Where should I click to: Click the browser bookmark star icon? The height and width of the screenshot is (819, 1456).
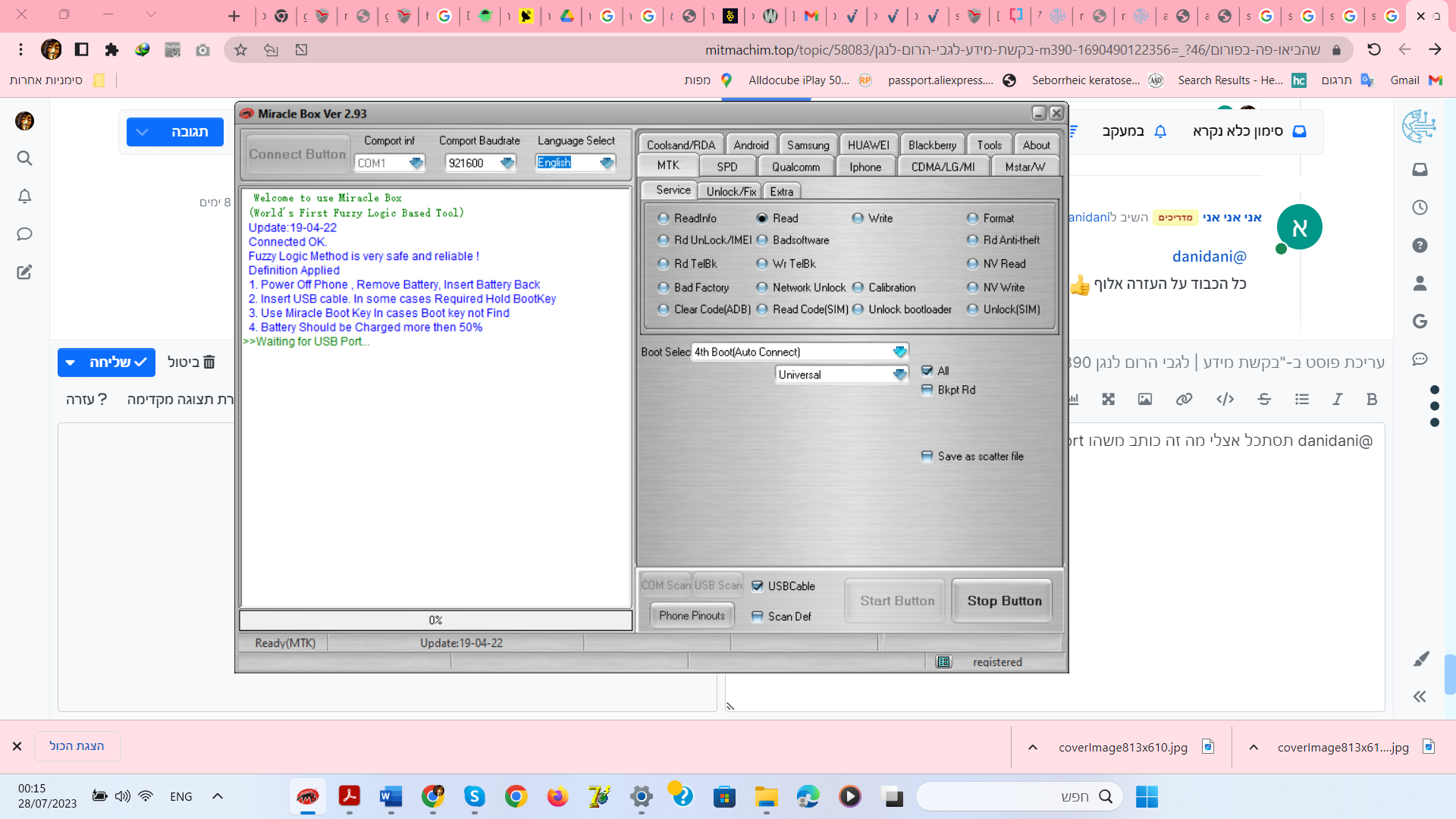pyautogui.click(x=240, y=50)
